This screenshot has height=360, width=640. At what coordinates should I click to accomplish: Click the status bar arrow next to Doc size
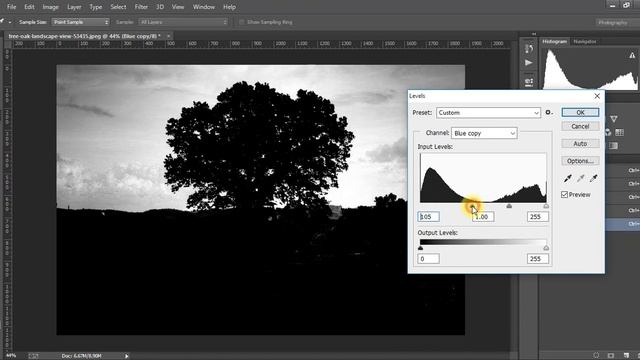(127, 356)
